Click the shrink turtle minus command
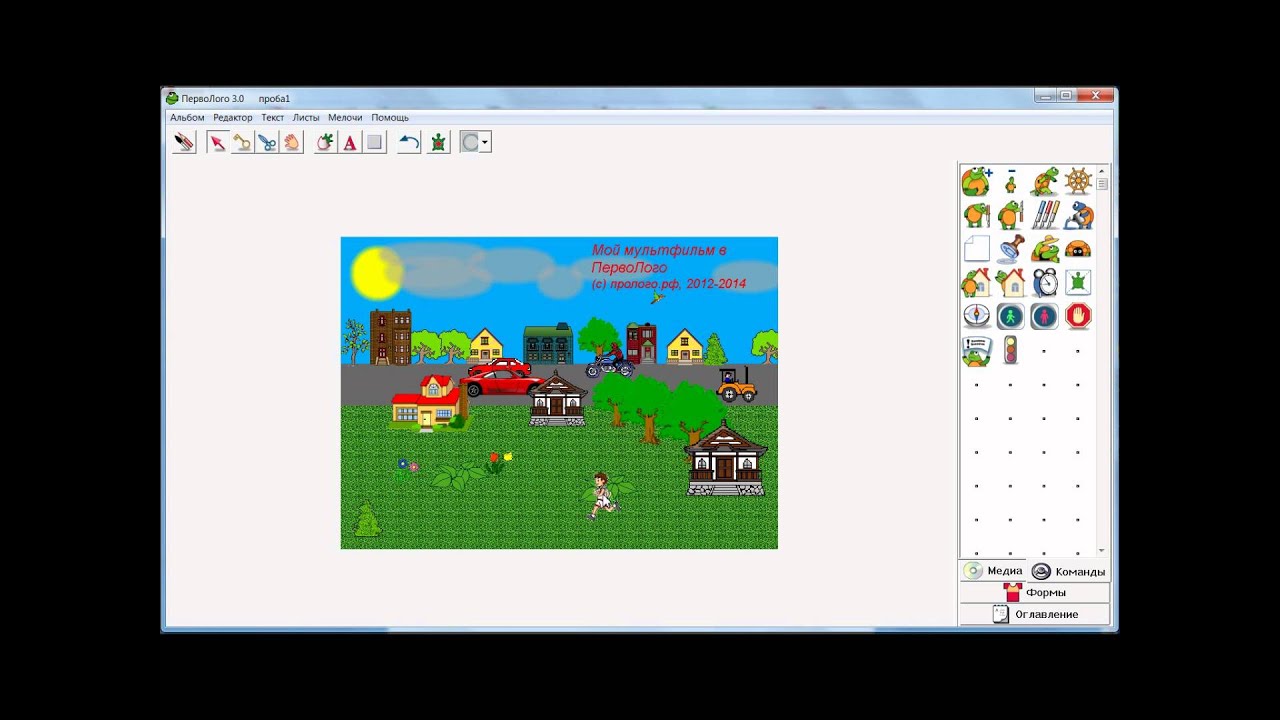 pyautogui.click(x=1011, y=181)
